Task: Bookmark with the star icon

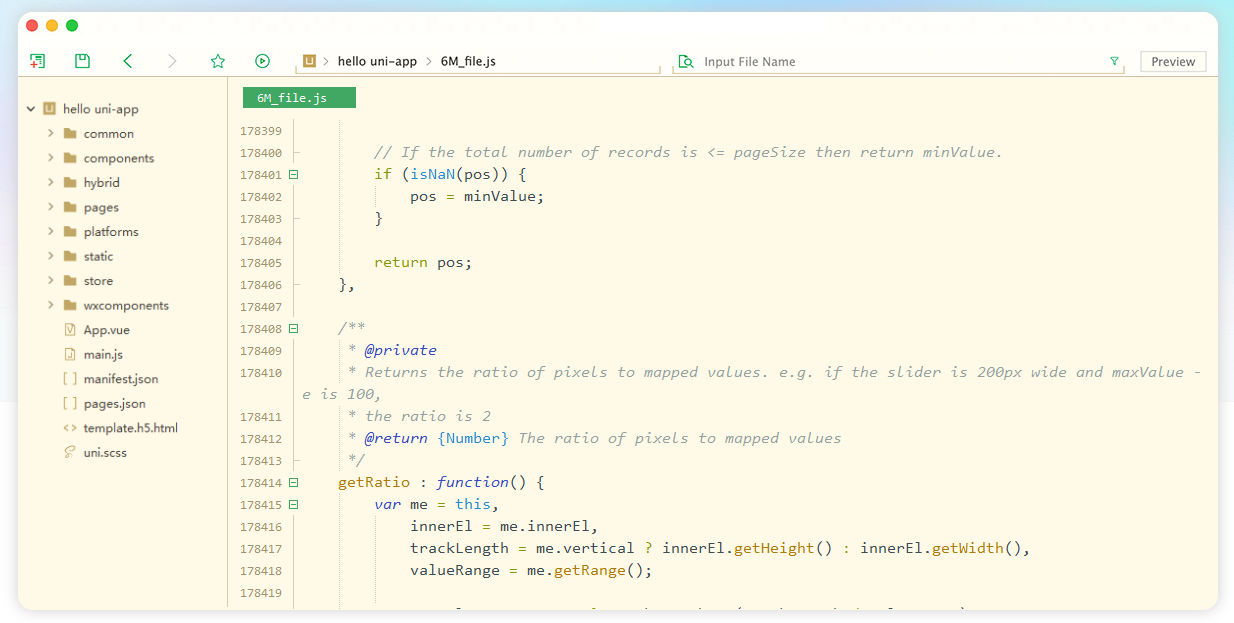Action: pyautogui.click(x=218, y=61)
